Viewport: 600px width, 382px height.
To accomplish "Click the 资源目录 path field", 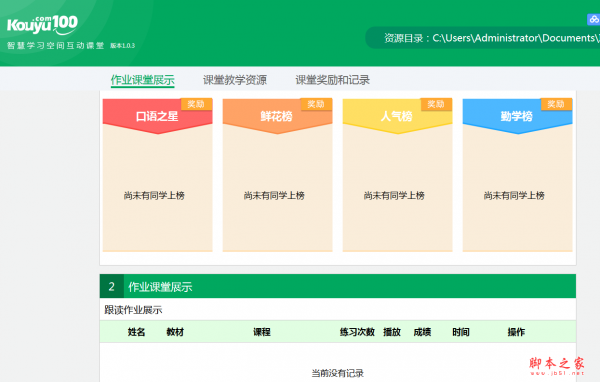I will 483,38.
